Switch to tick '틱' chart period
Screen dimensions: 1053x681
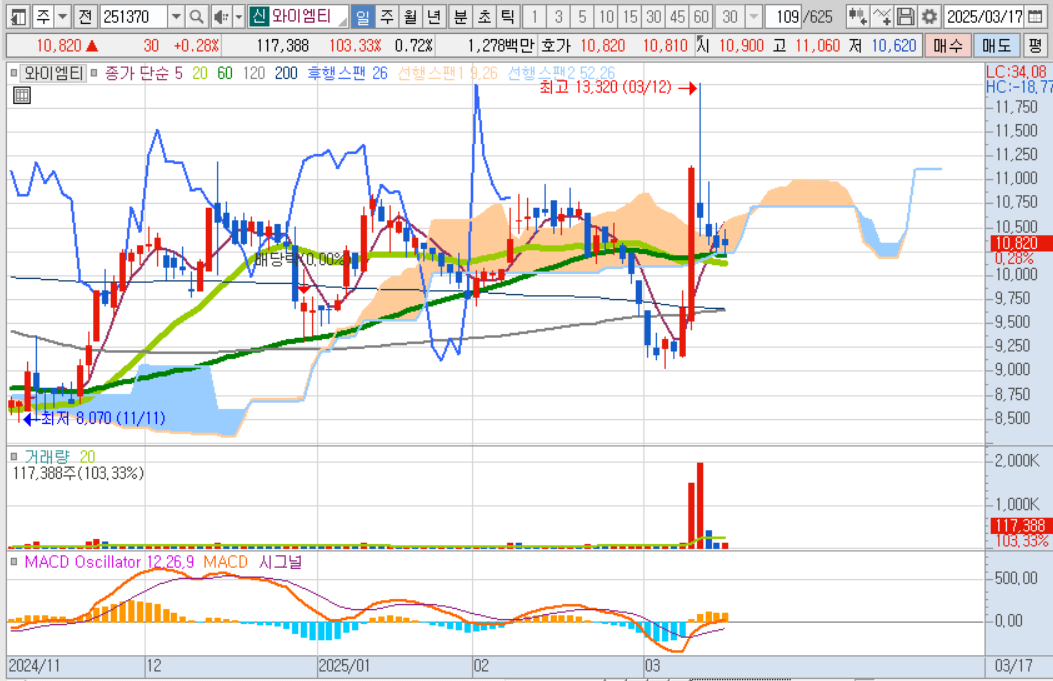[508, 16]
